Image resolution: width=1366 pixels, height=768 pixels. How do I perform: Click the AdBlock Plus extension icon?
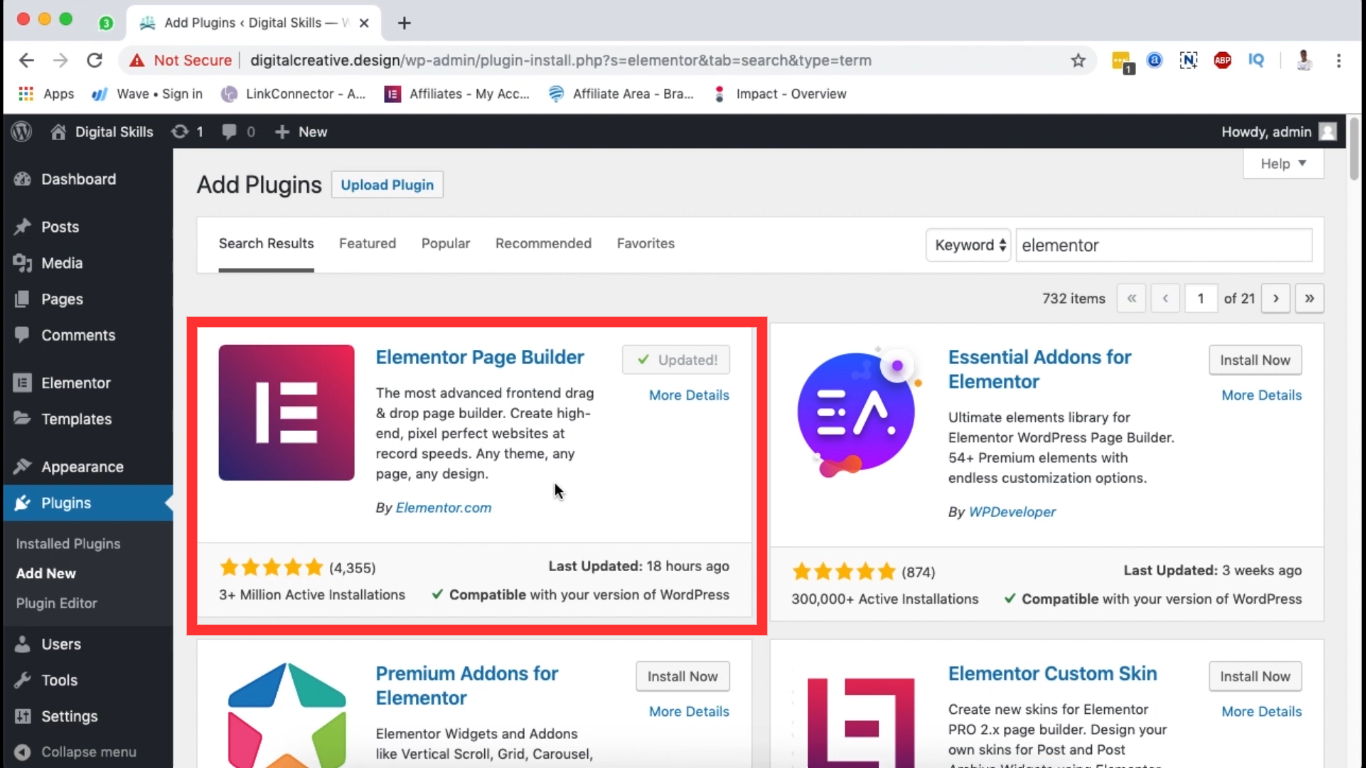coord(1222,60)
